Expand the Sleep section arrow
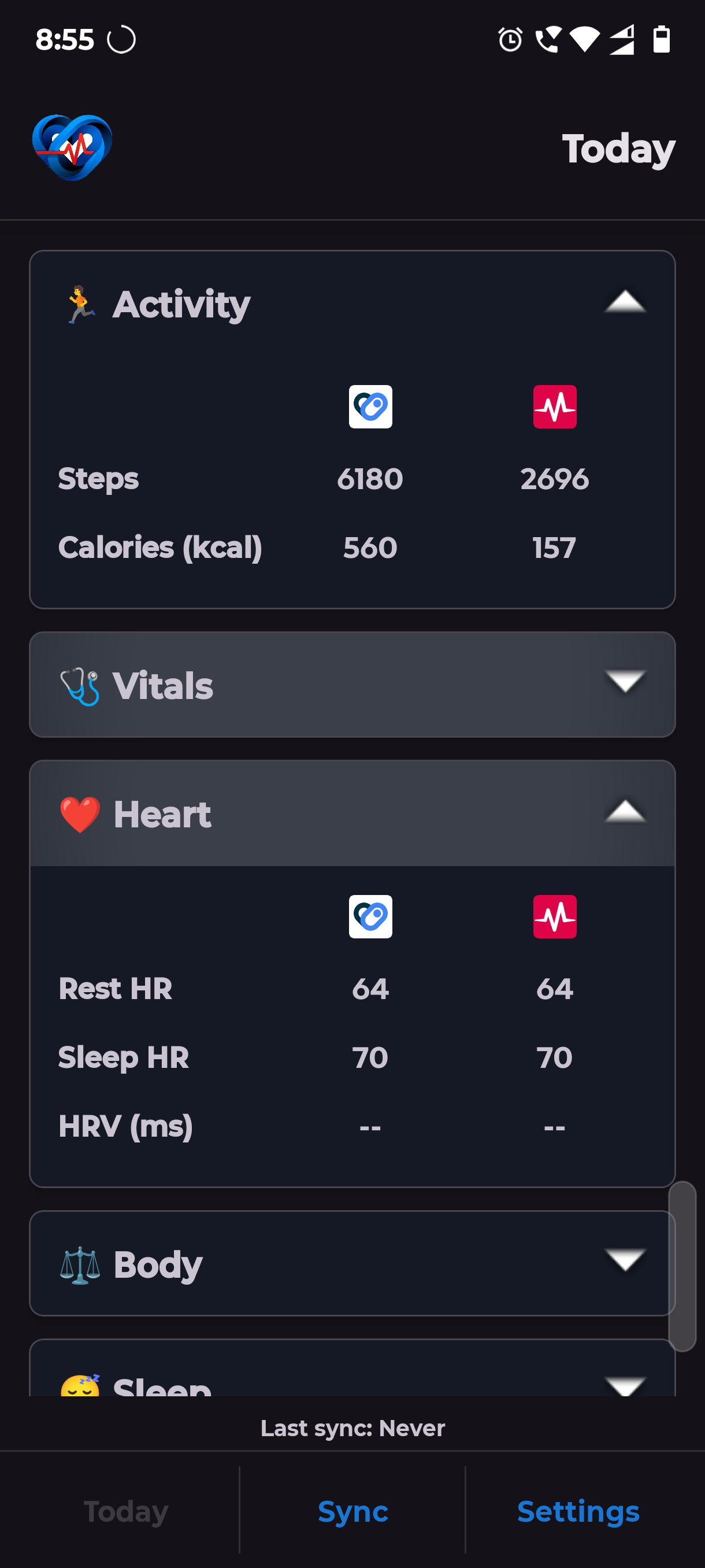705x1568 pixels. (625, 1384)
